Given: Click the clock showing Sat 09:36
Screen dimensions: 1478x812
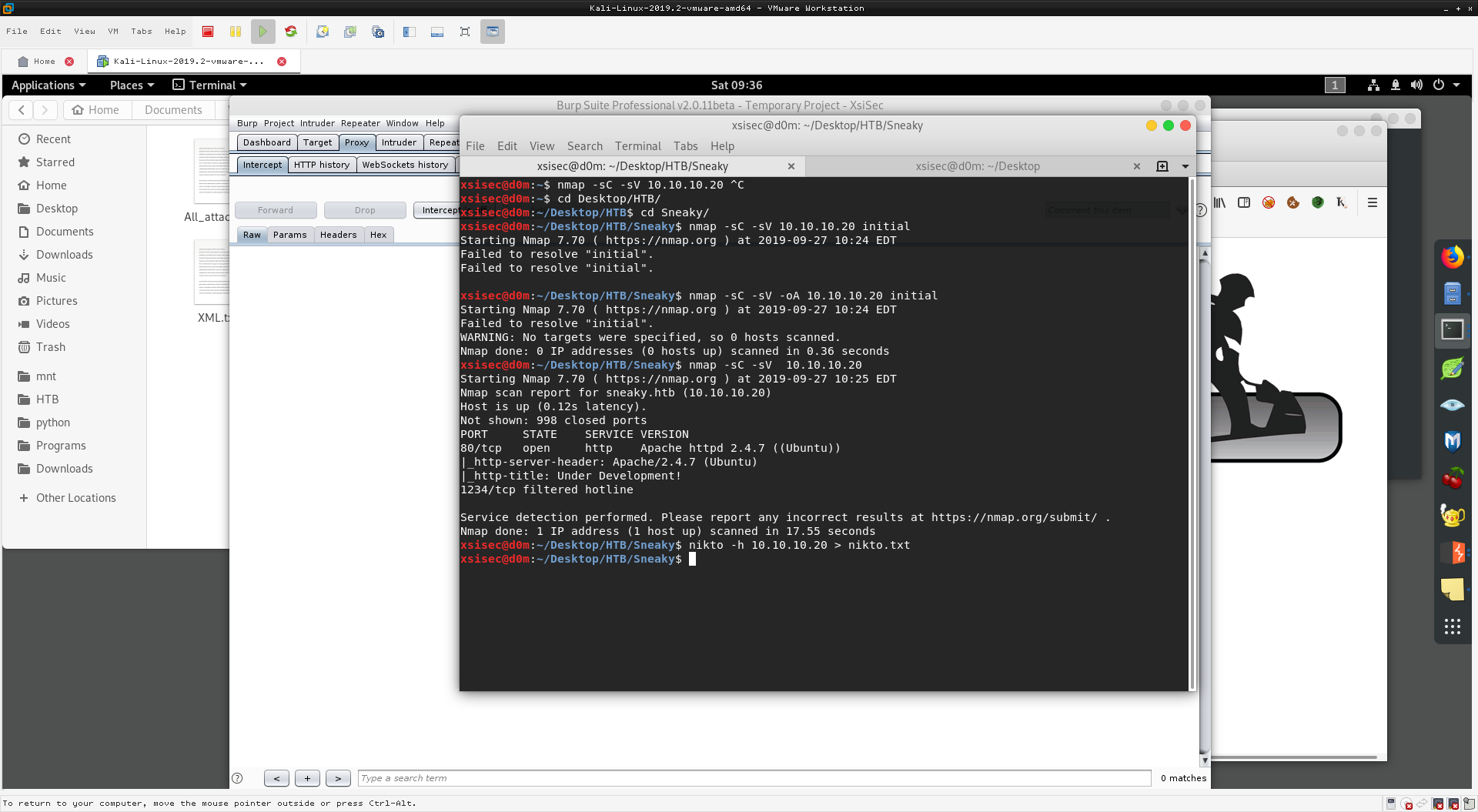Looking at the screenshot, I should (737, 85).
